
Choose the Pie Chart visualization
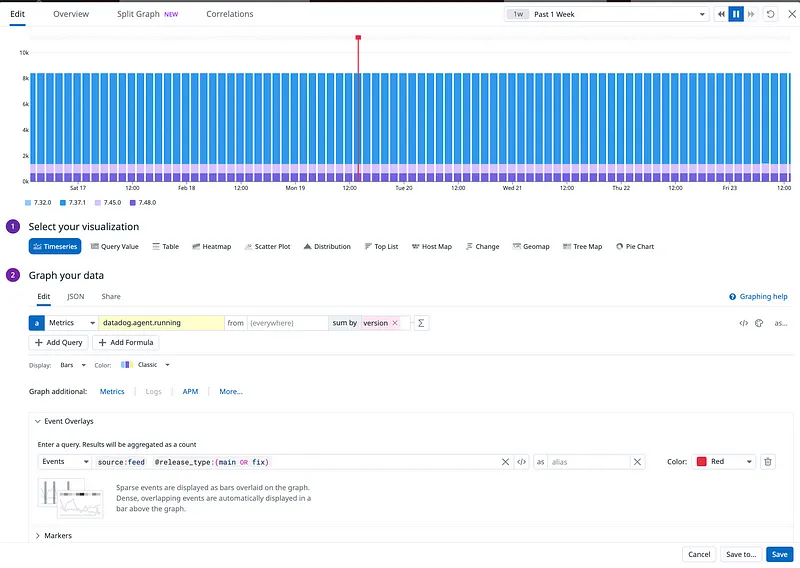635,246
